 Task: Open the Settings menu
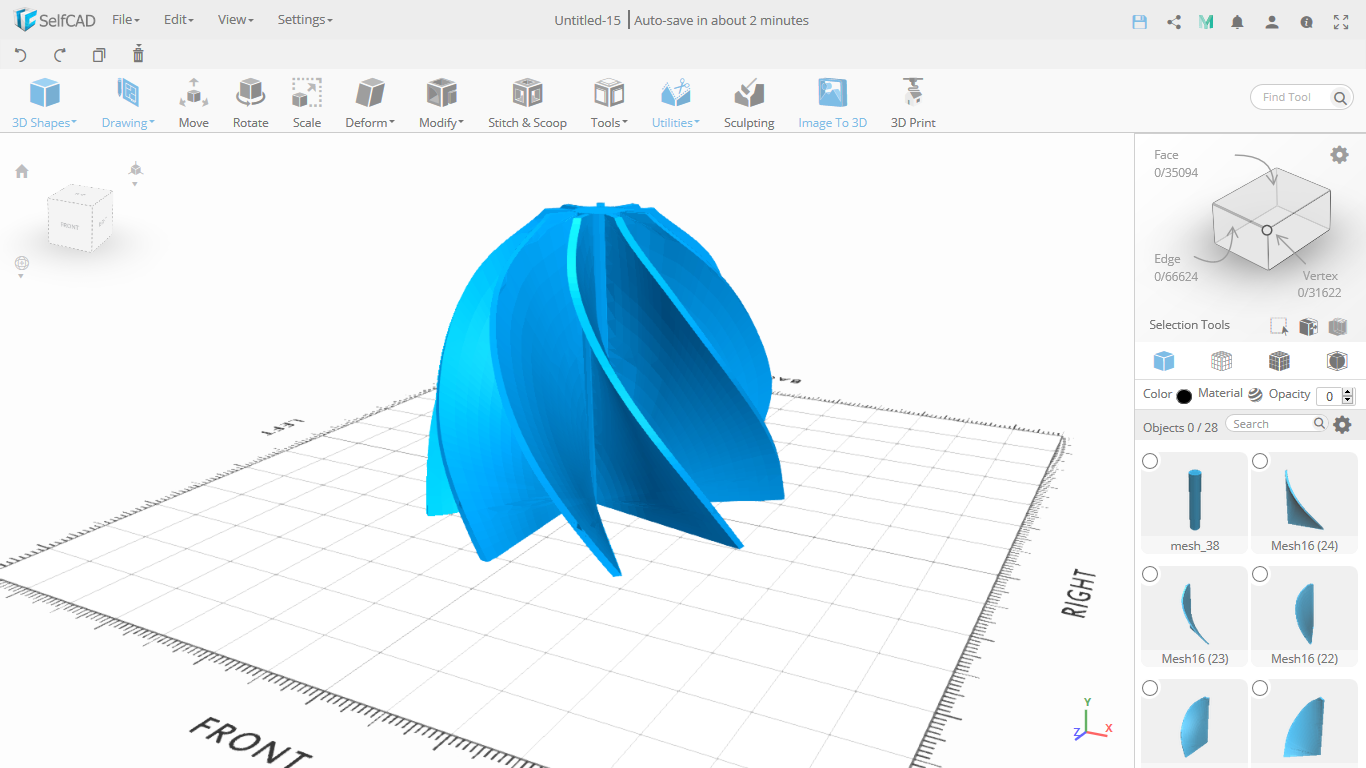(x=305, y=20)
